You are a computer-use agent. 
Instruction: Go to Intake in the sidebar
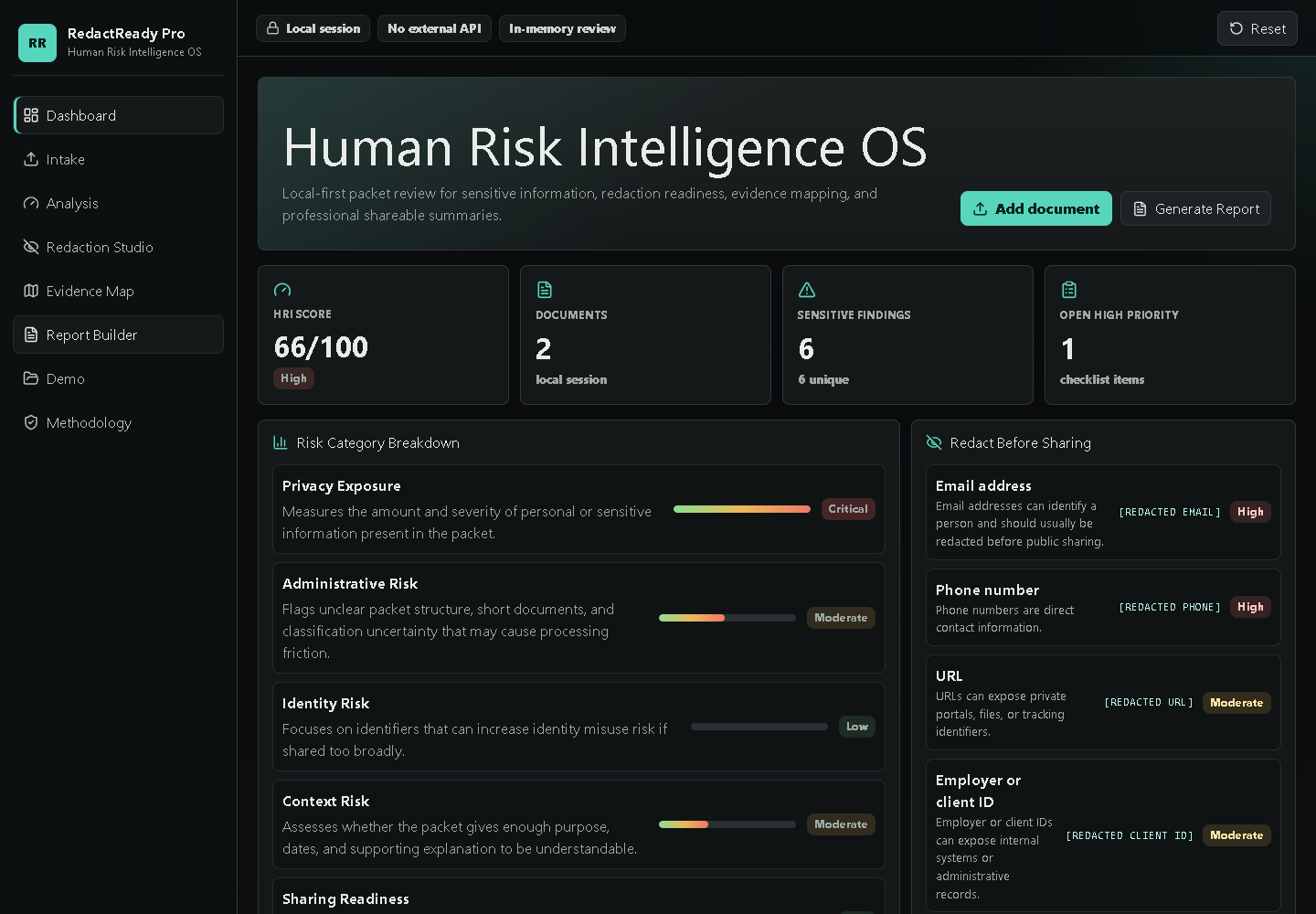pos(119,159)
